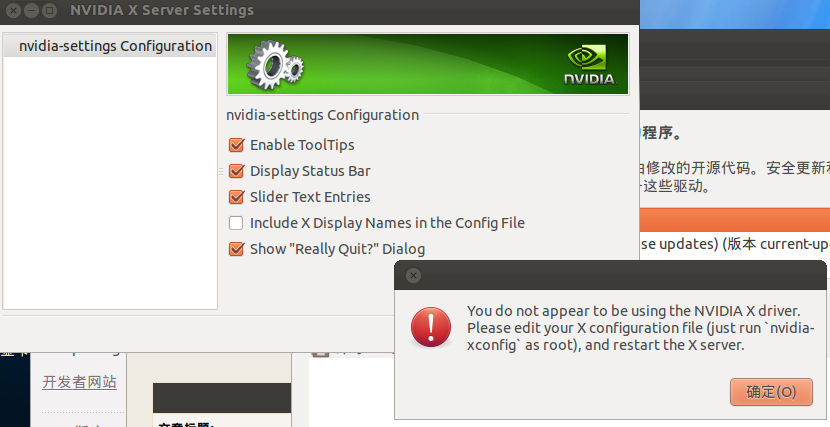Close the NVIDIA driver warning dialog
830x427 pixels.
click(x=413, y=275)
